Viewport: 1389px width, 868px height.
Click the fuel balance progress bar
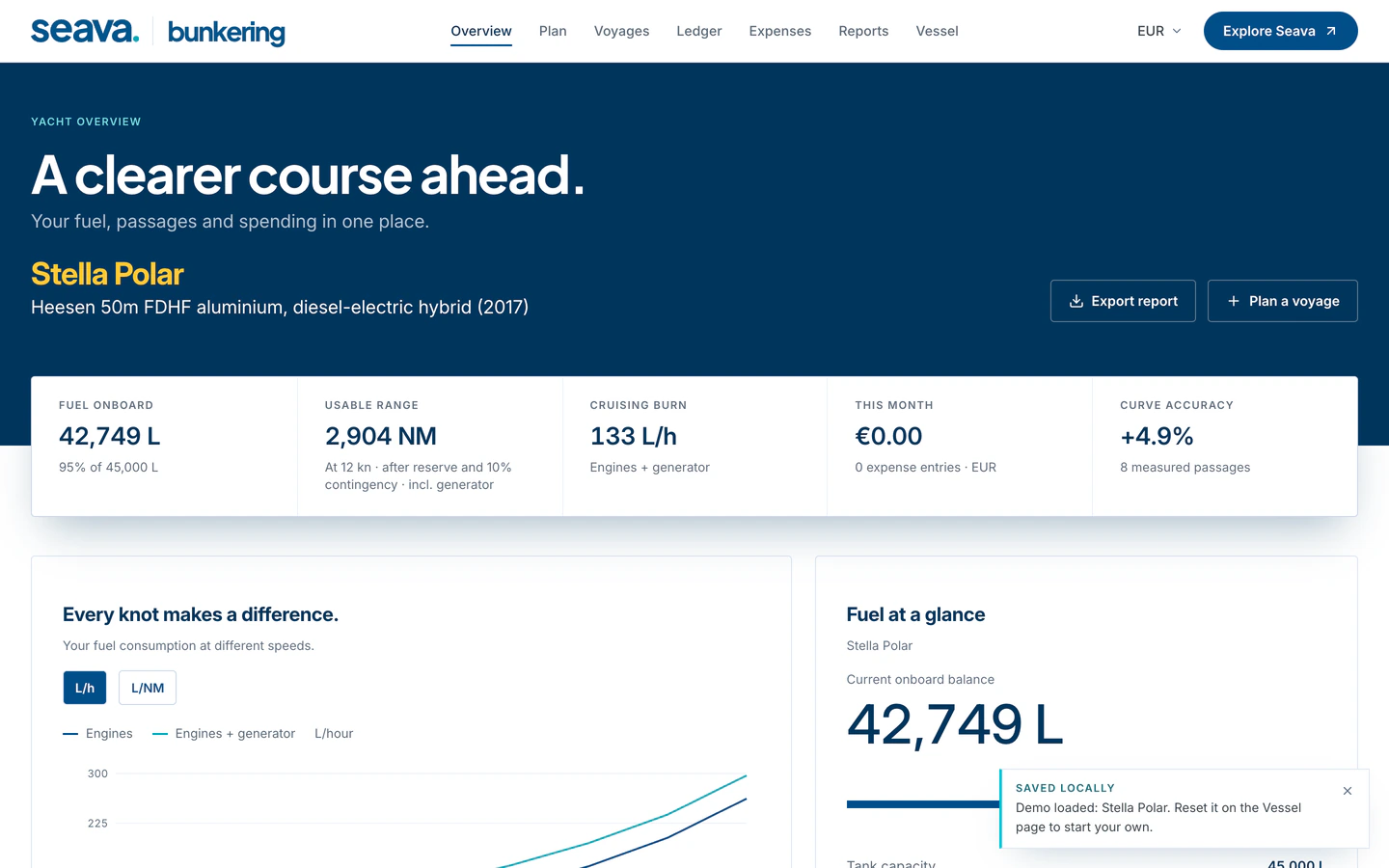pyautogui.click(x=923, y=804)
